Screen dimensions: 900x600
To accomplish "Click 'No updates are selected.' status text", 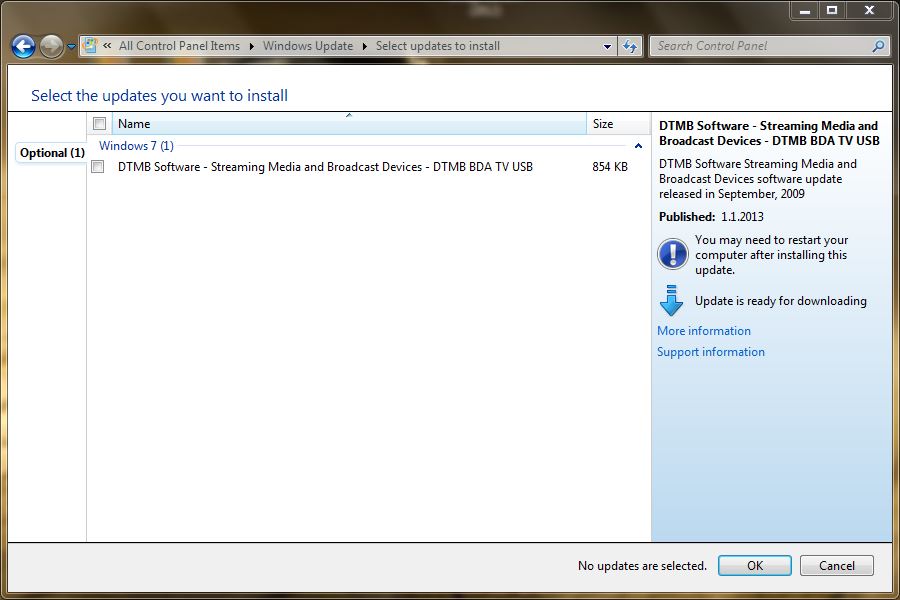I will click(642, 566).
